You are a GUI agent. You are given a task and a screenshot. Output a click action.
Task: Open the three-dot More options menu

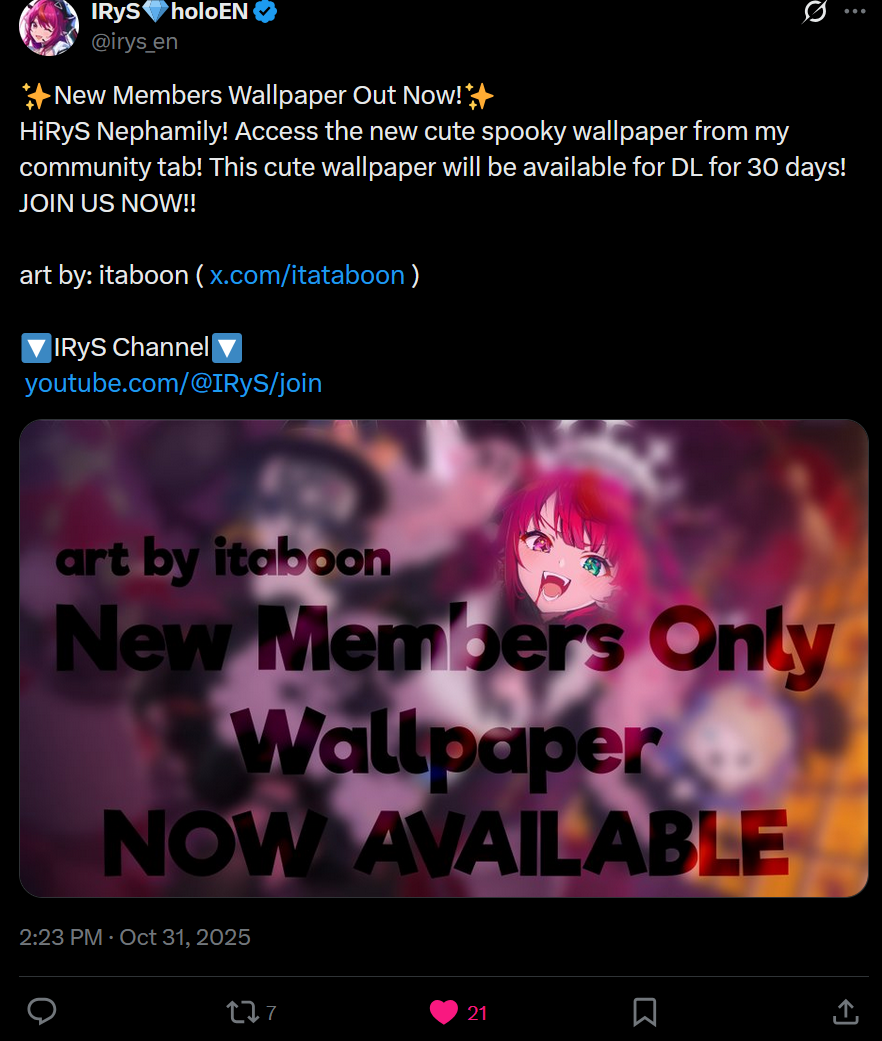click(855, 11)
